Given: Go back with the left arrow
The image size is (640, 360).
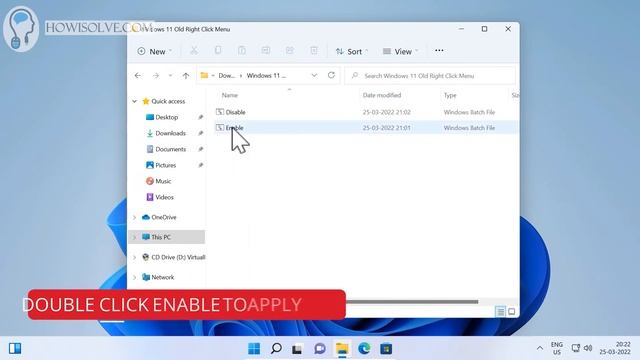Looking at the screenshot, I should pos(138,76).
